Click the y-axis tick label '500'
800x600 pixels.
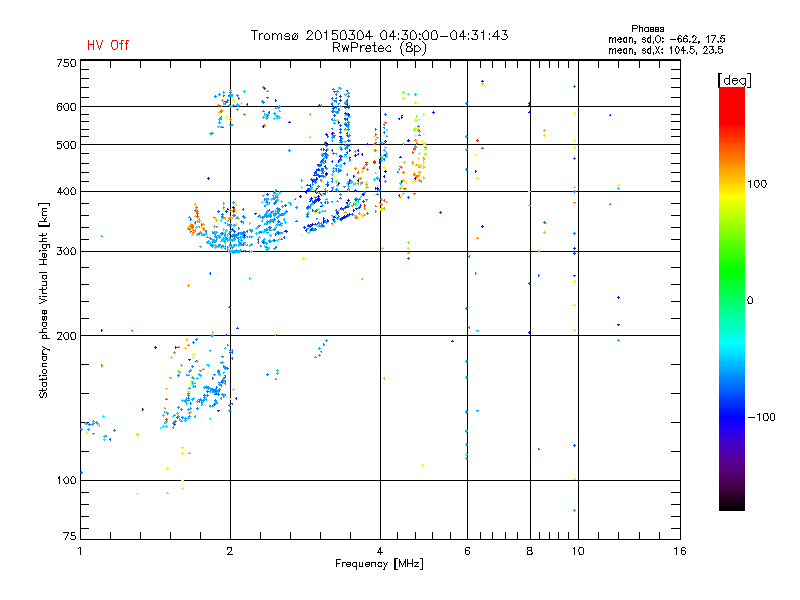66,145
